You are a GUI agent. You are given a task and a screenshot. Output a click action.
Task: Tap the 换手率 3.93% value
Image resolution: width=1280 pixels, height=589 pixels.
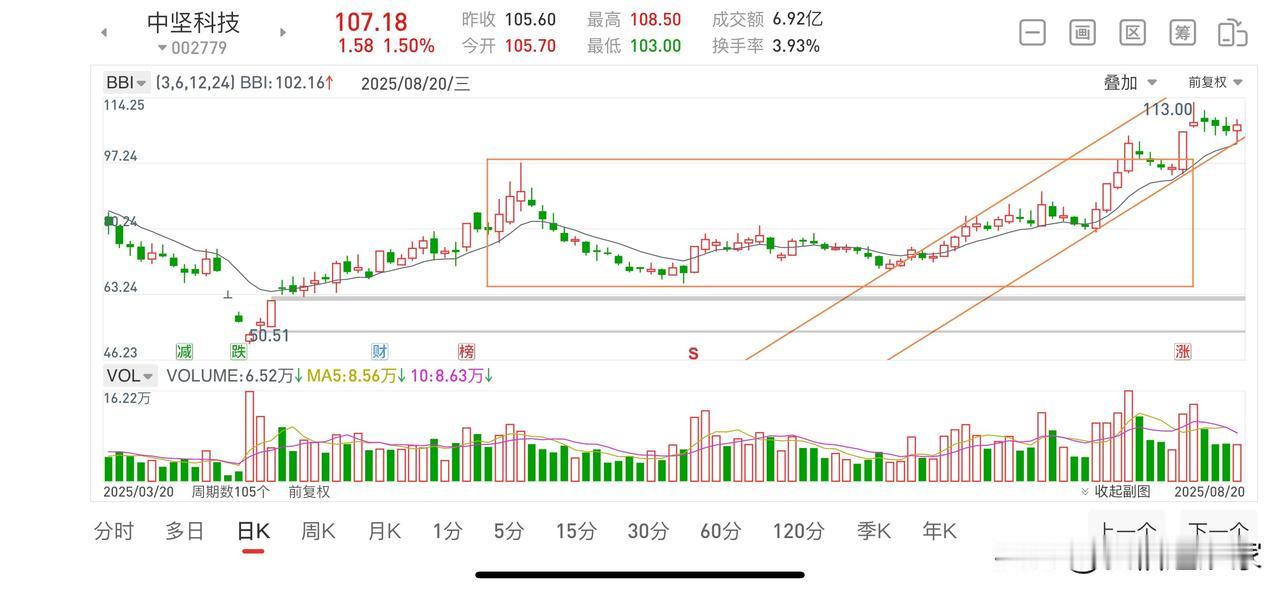coord(766,46)
